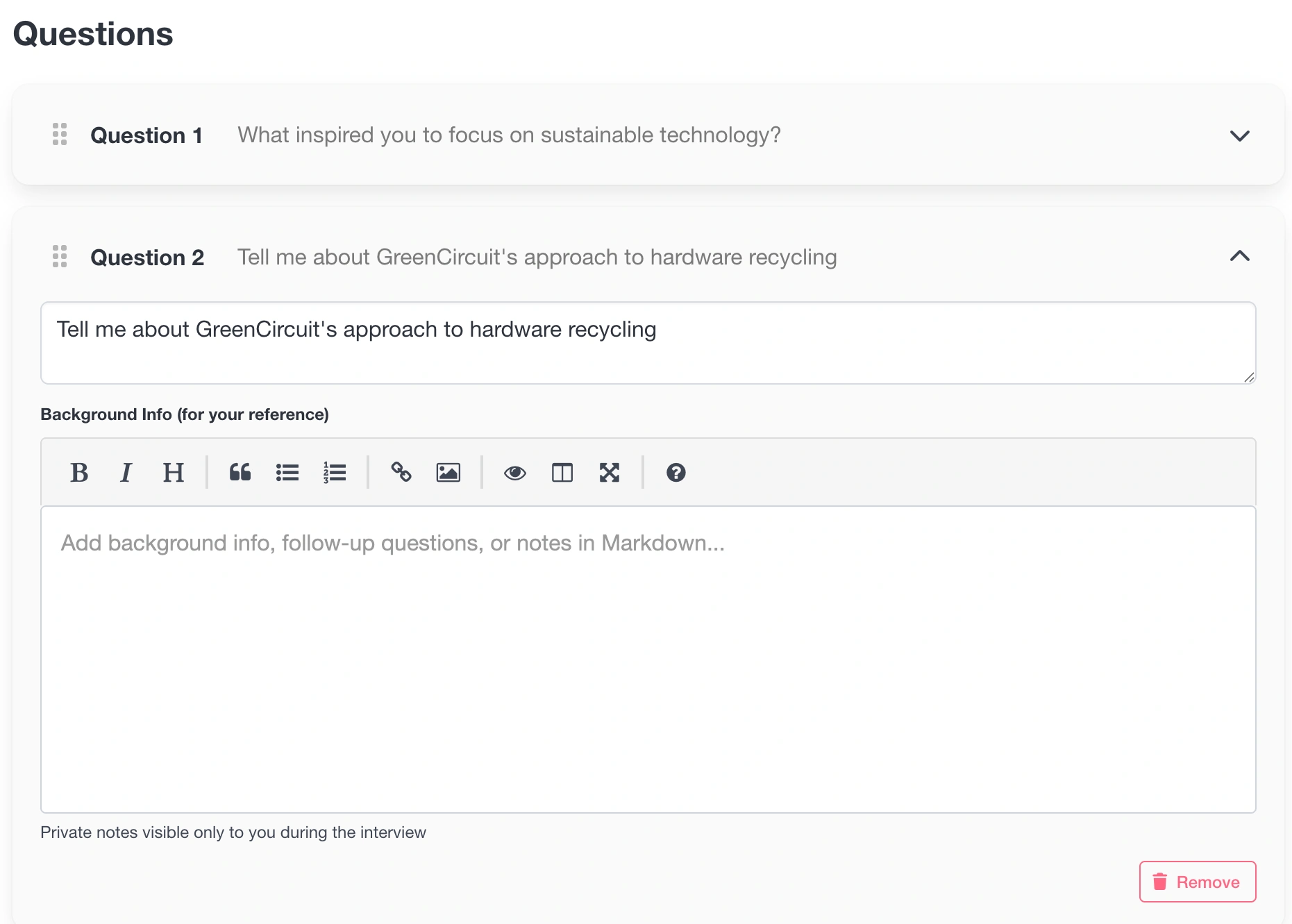Image resolution: width=1292 pixels, height=924 pixels.
Task: Insert an image into background info
Action: pyautogui.click(x=448, y=473)
